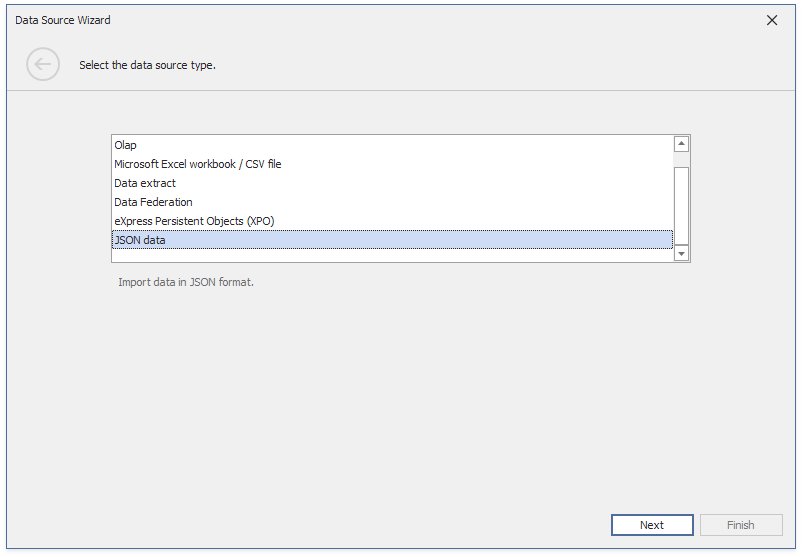Image resolution: width=802 pixels, height=557 pixels.
Task: Select the Olap data source type
Action: (125, 145)
